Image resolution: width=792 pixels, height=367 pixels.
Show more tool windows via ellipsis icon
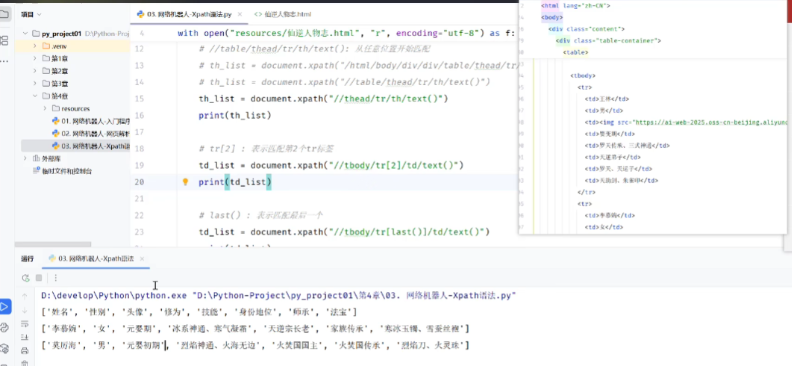point(4,61)
